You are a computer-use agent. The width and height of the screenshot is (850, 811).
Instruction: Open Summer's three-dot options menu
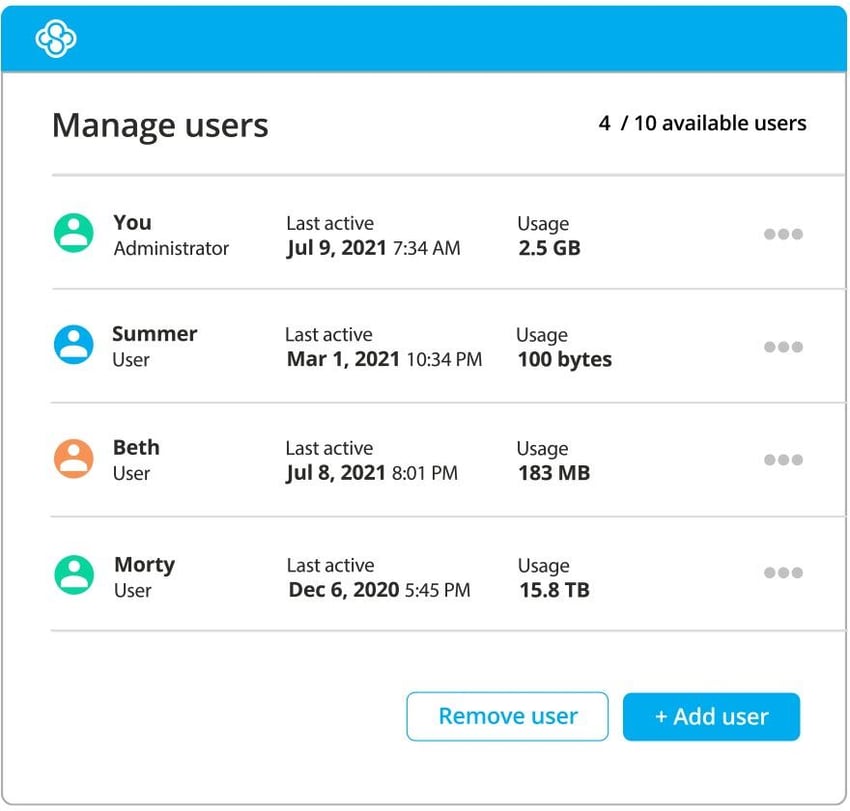783,346
